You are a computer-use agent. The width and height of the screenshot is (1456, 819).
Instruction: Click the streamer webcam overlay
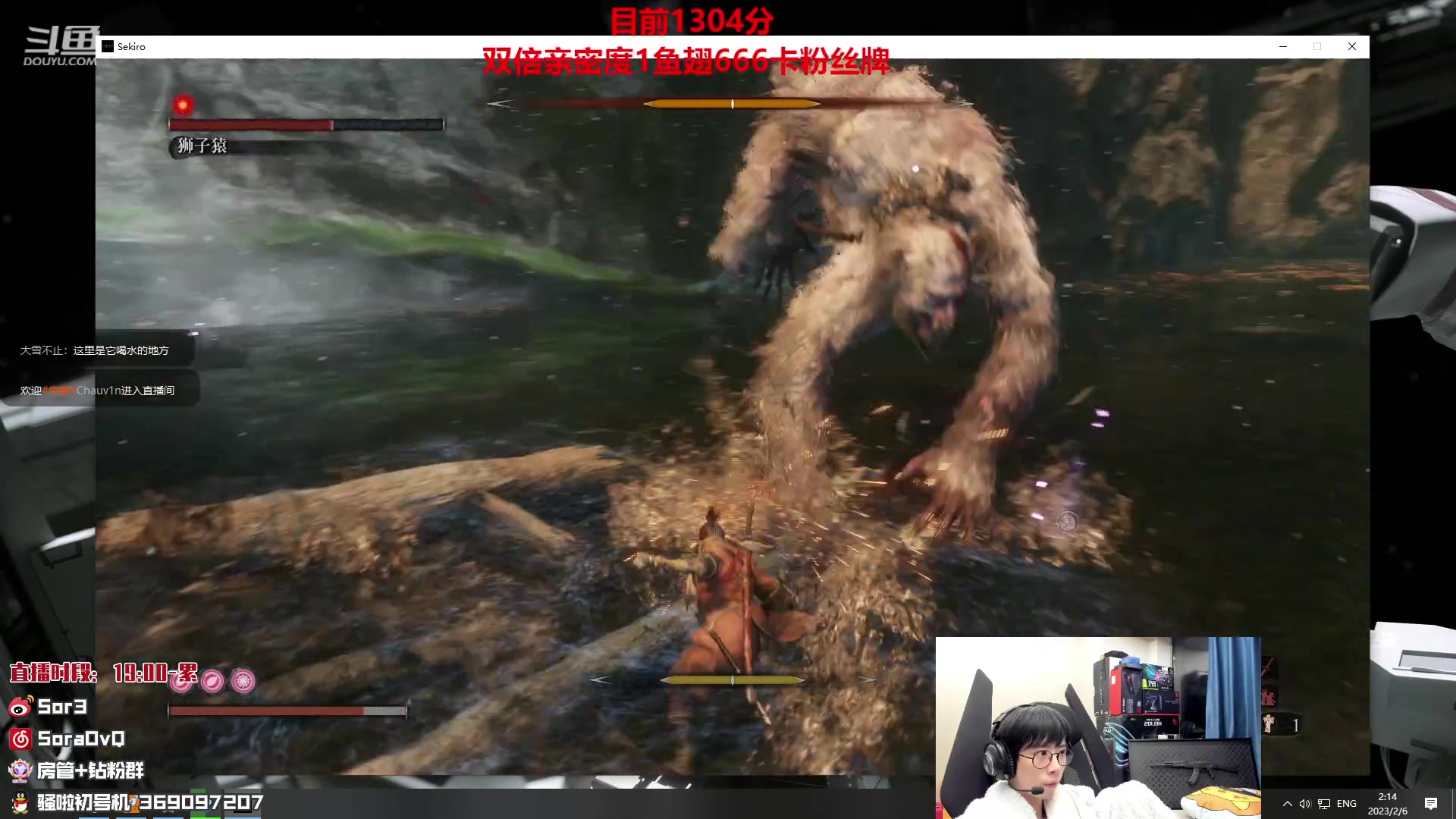coord(1098,727)
